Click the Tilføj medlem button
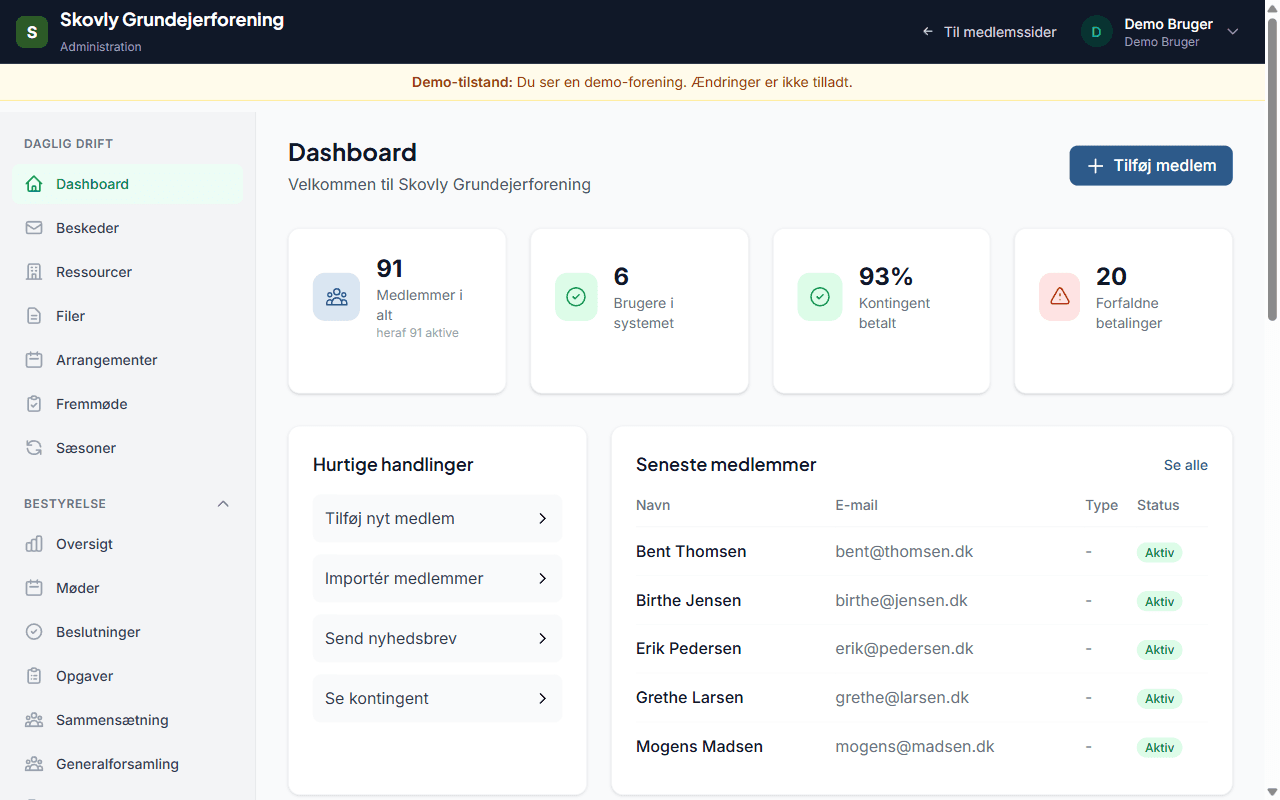Image resolution: width=1280 pixels, height=800 pixels. 1151,166
